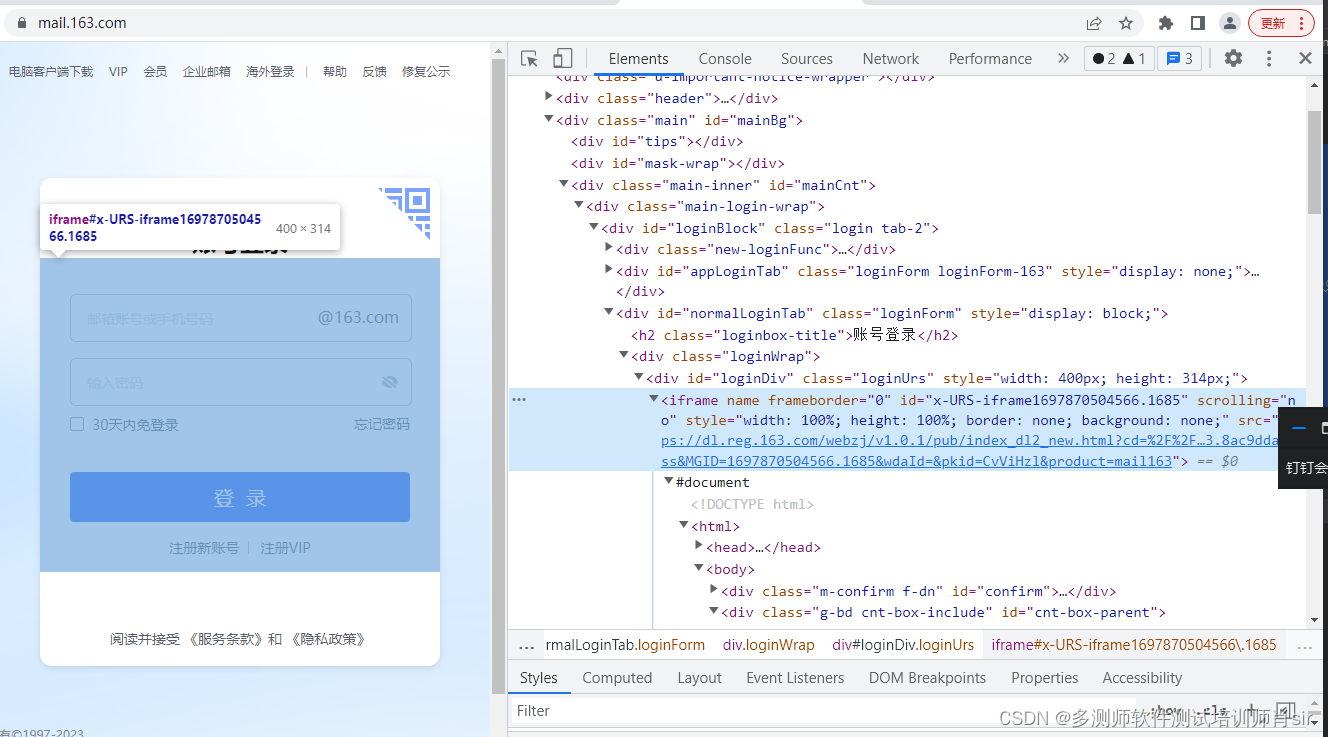
Task: Toggle the device toolbar icon
Action: click(x=563, y=59)
